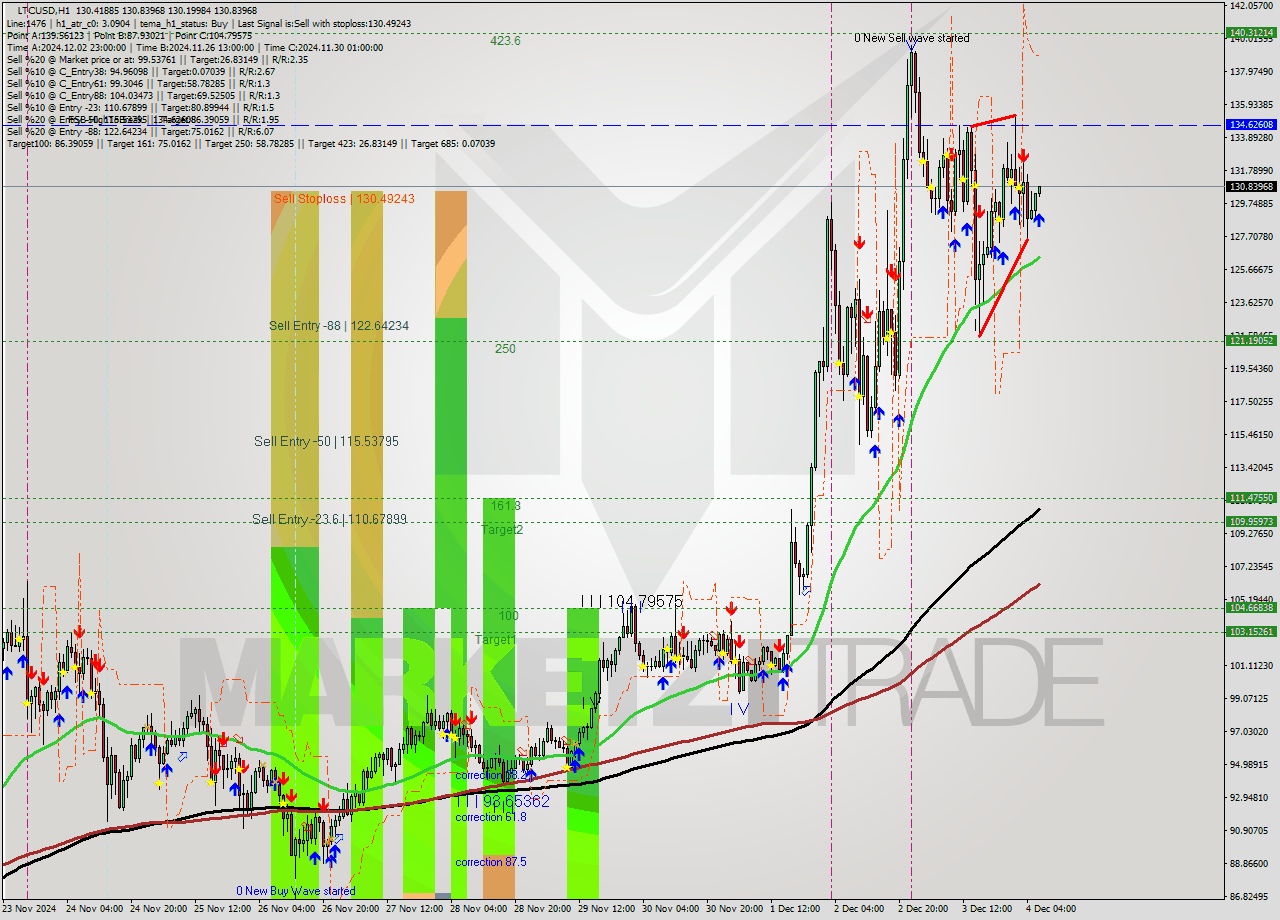This screenshot has width=1280, height=920.
Task: Click the current price tag 130.83968
Action: 1251,186
